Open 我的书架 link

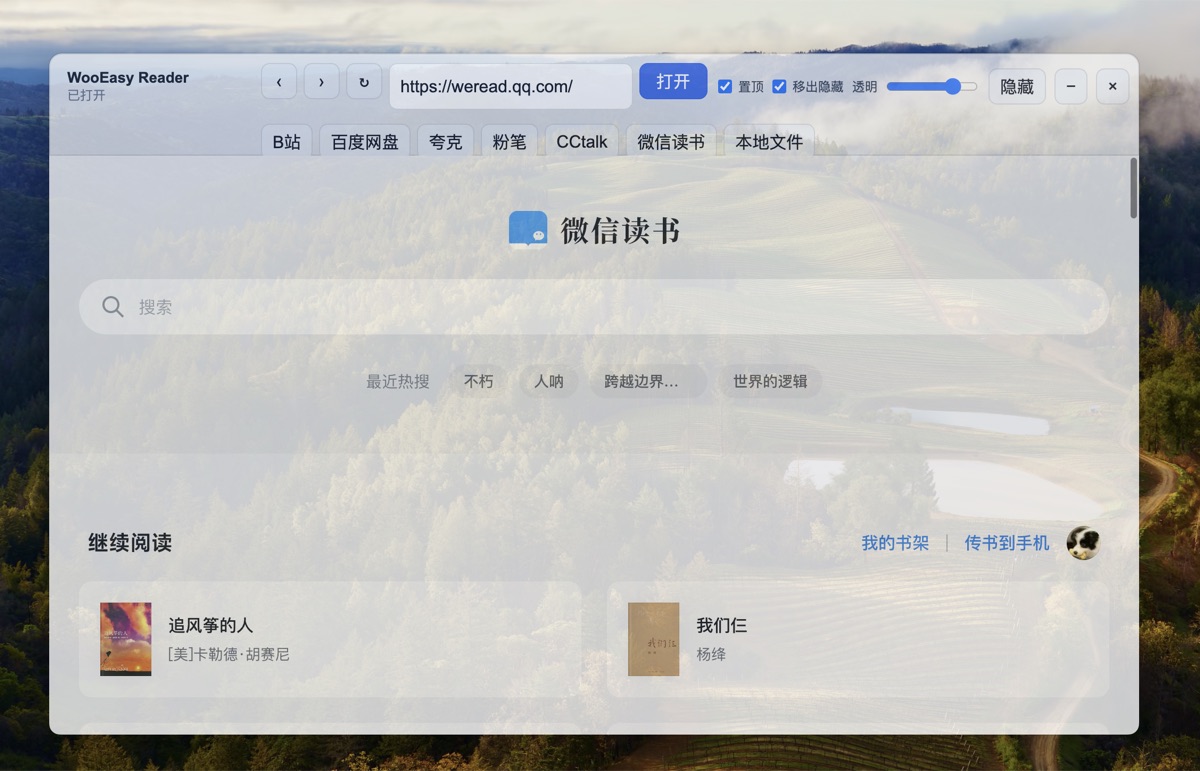click(895, 543)
